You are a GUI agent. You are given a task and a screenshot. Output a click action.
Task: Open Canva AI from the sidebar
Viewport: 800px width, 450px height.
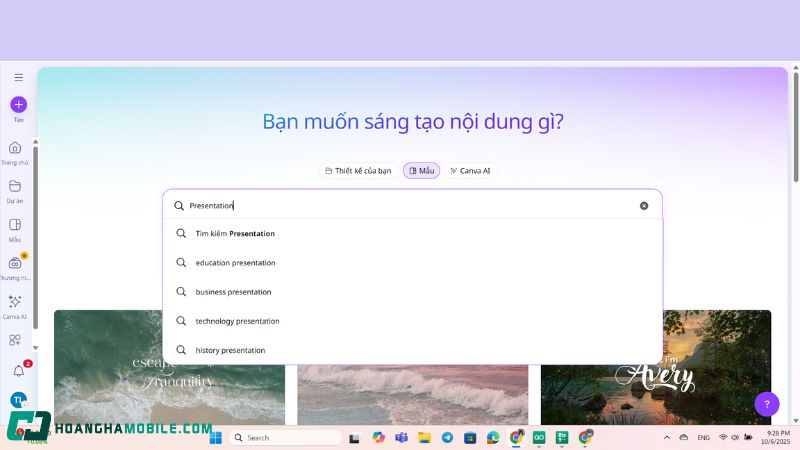(15, 307)
